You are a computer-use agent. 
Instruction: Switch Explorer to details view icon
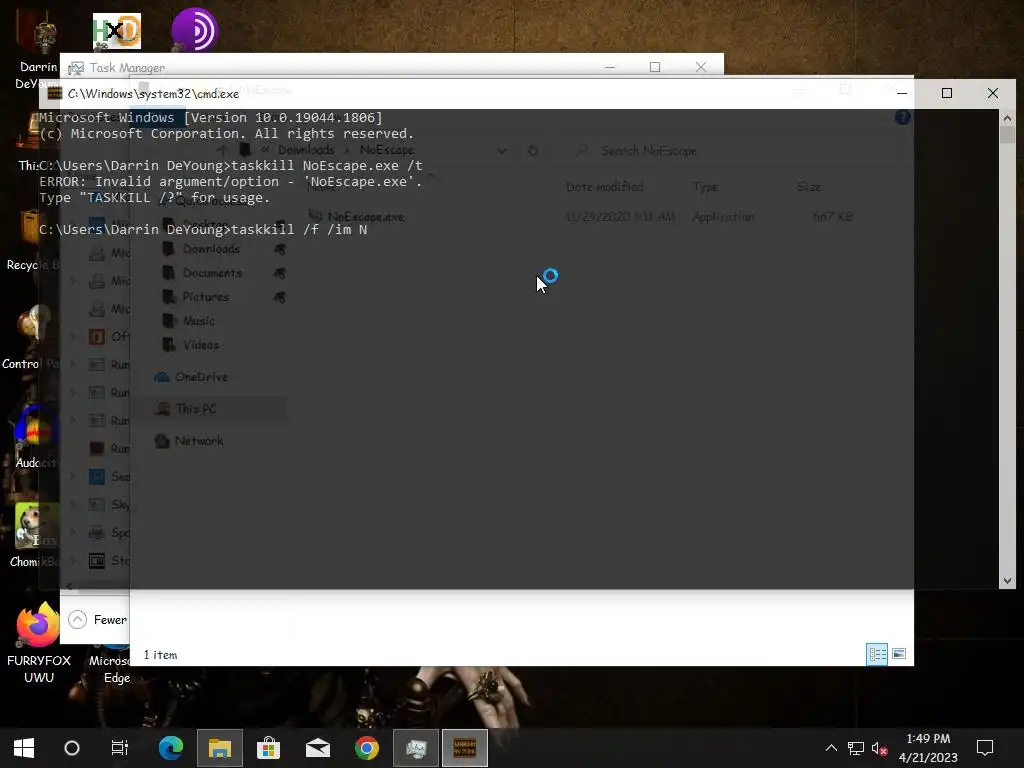pos(877,654)
